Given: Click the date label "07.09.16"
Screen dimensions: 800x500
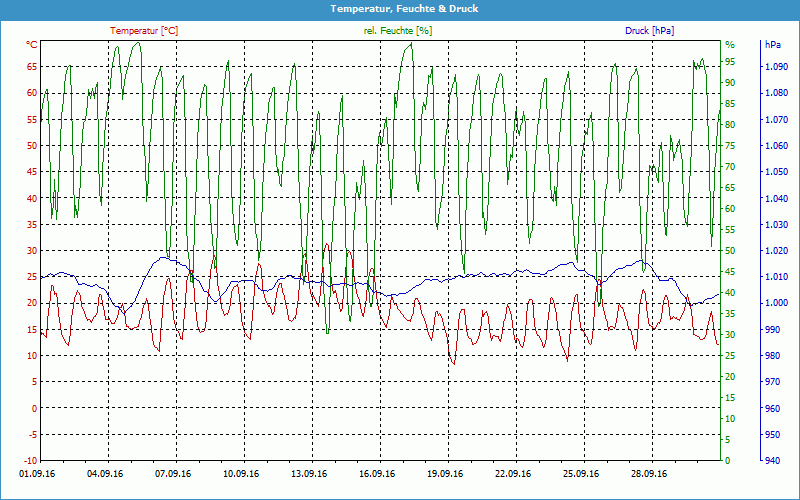Looking at the screenshot, I should (x=173, y=474).
